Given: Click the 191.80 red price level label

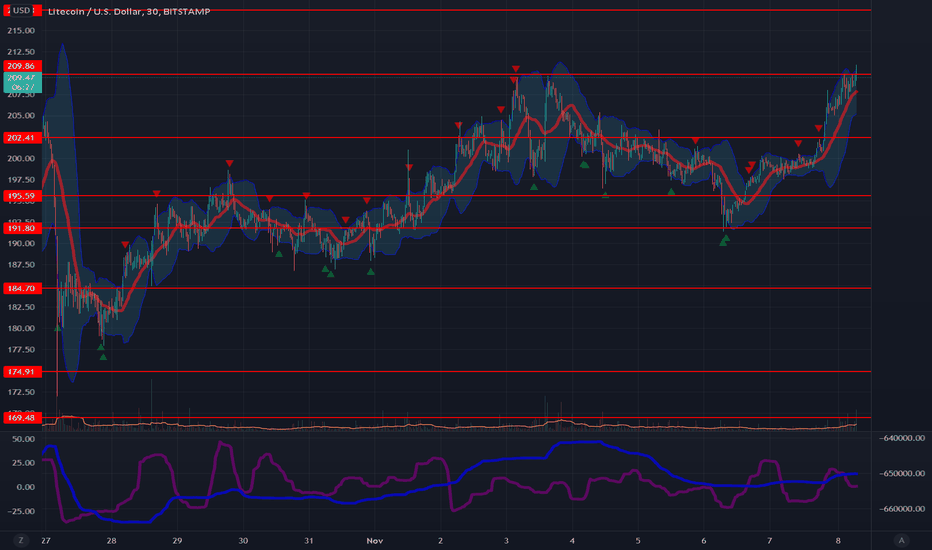Looking at the screenshot, I should point(21,228).
